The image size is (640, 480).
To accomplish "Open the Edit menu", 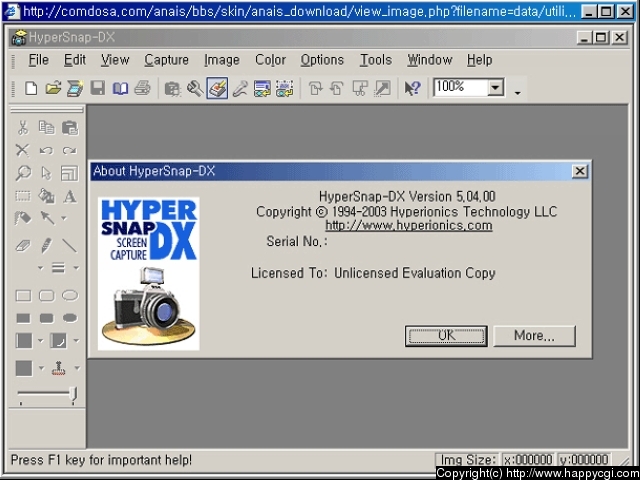I will pyautogui.click(x=75, y=60).
